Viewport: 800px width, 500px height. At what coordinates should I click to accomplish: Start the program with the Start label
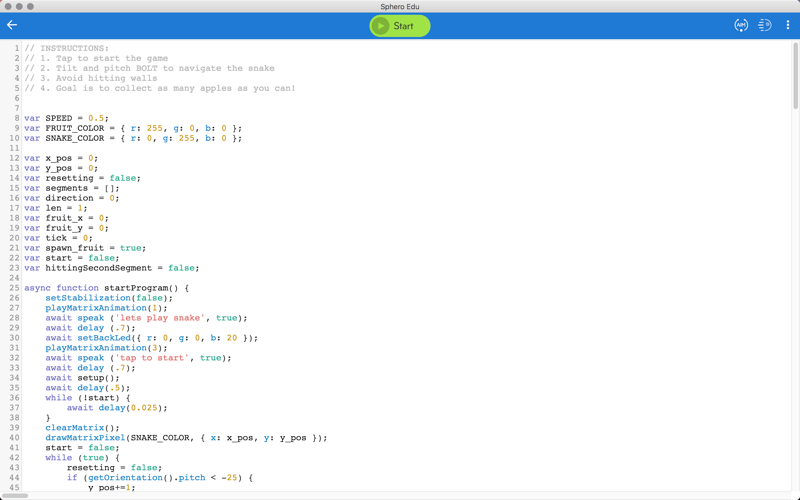click(403, 26)
